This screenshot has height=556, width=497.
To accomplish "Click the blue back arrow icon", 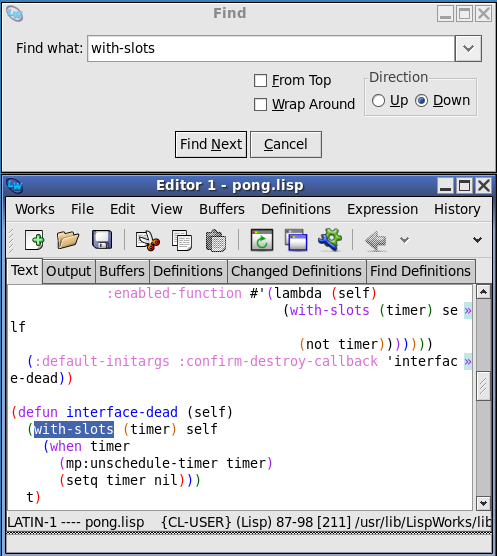I will pos(376,240).
